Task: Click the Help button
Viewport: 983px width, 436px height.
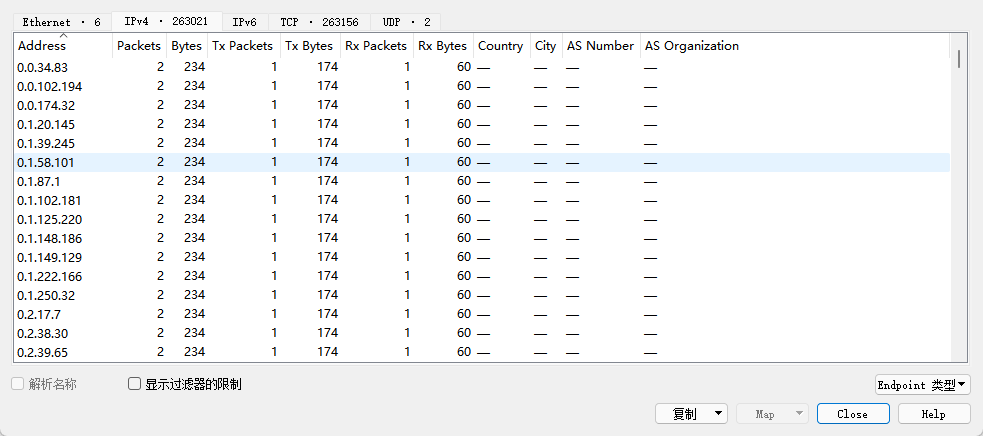Action: click(934, 414)
